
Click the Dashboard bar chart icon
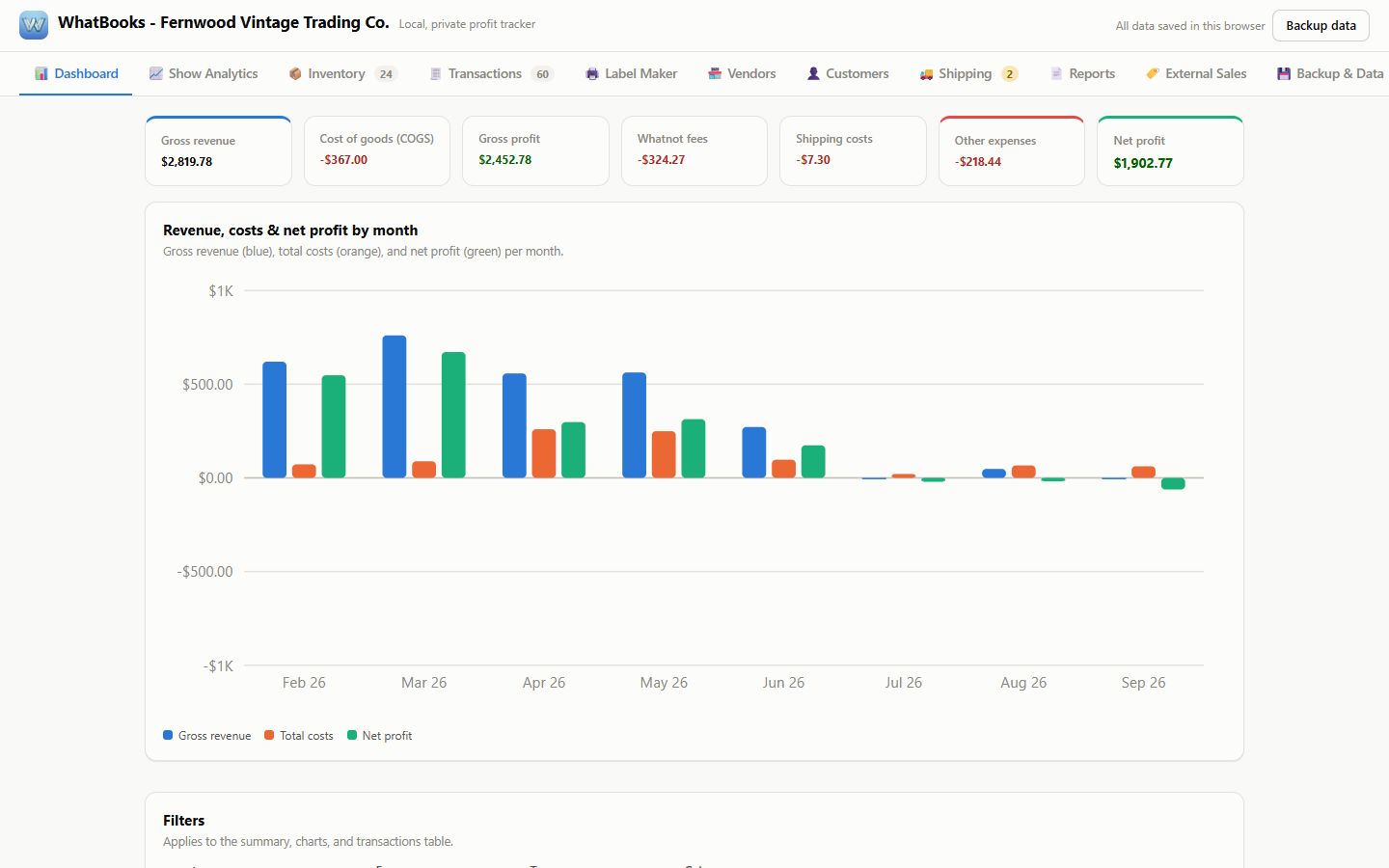(41, 73)
